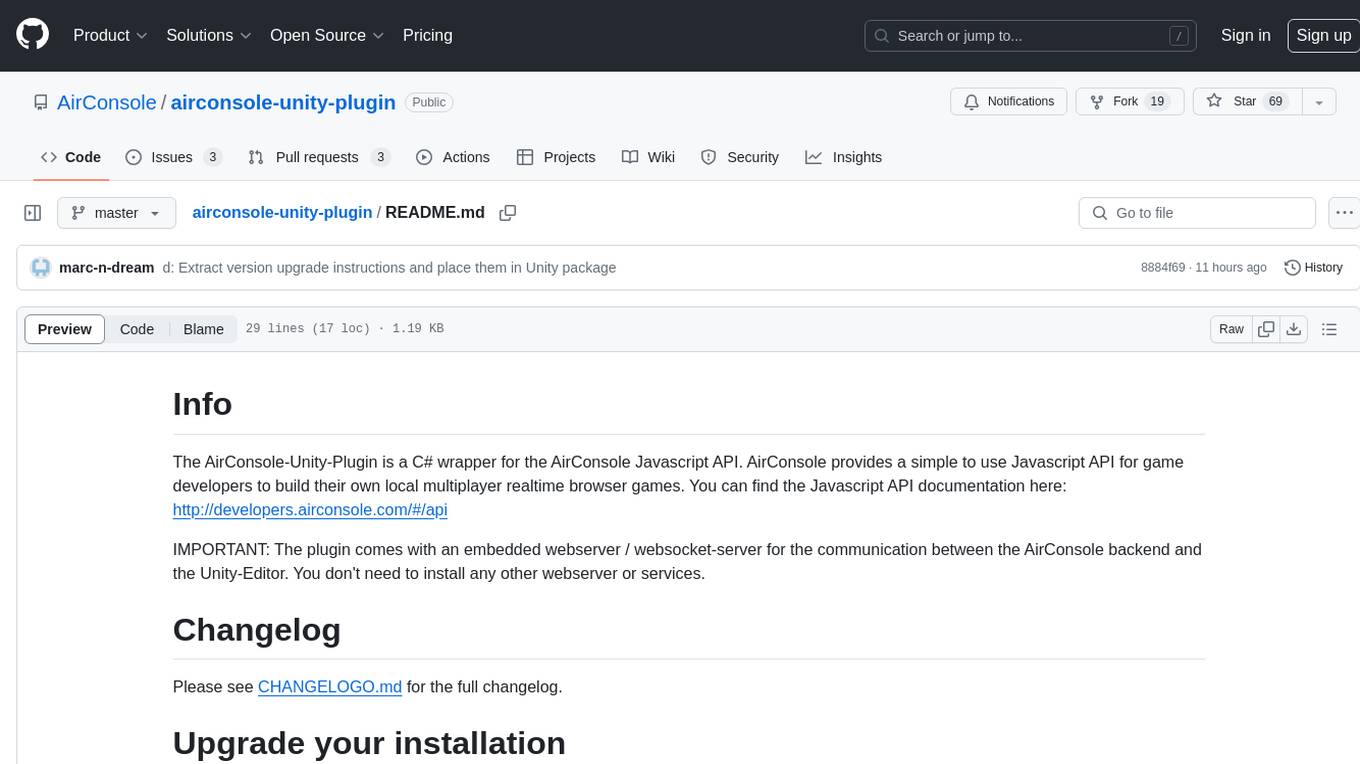Open the GitHub homepage logo

[x=32, y=35]
